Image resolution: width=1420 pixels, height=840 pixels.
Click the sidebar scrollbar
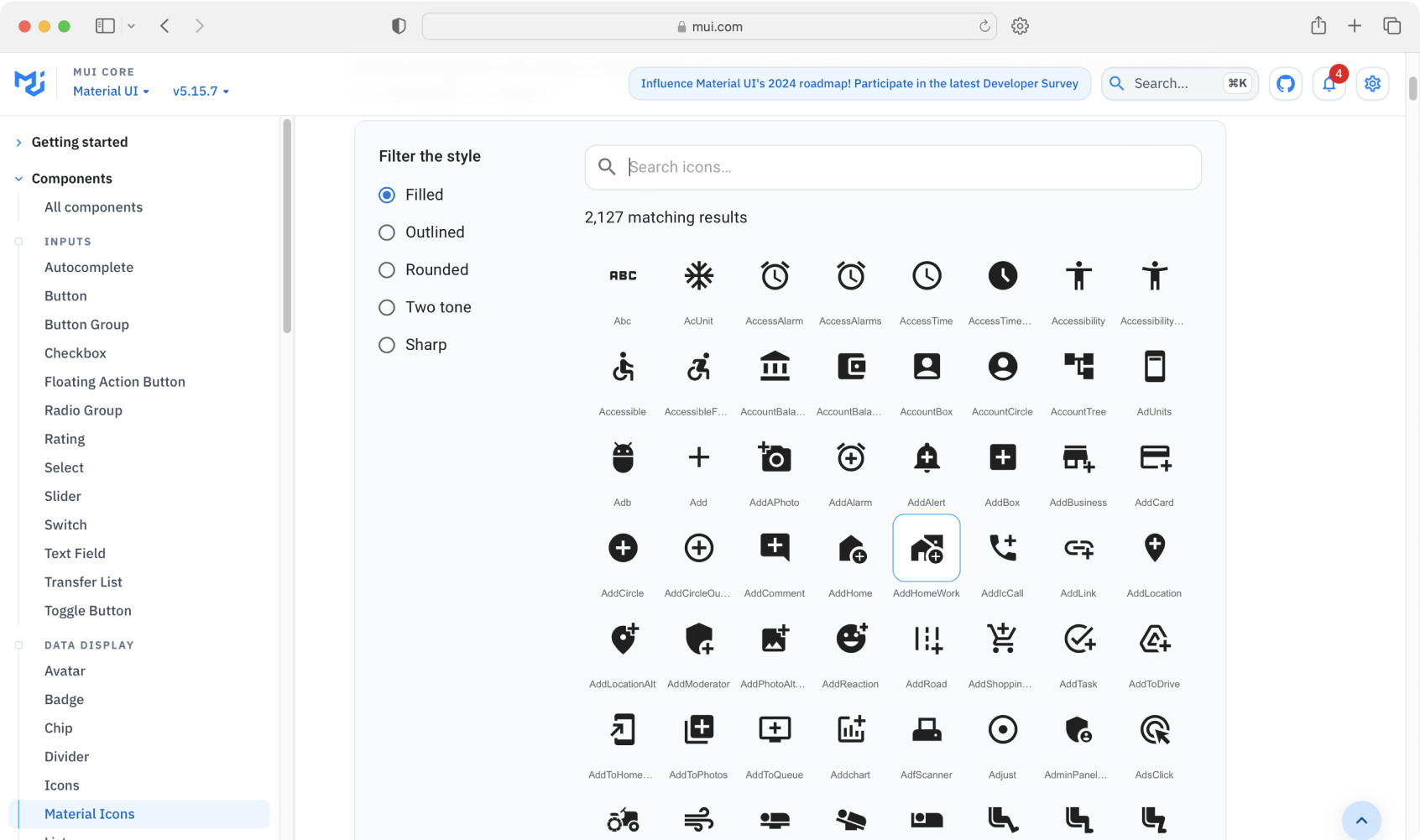287,227
